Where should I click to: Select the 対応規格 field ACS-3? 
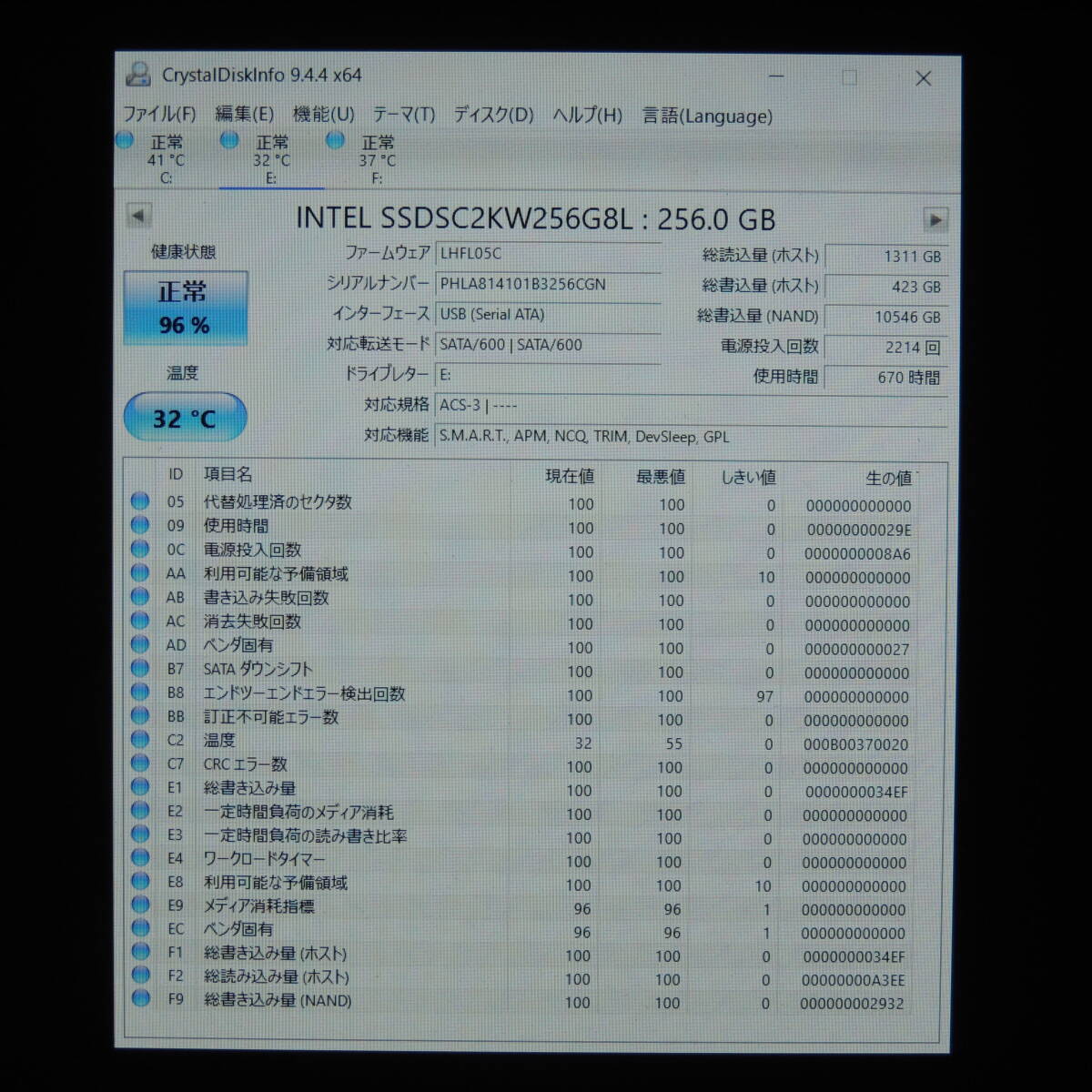[x=692, y=406]
